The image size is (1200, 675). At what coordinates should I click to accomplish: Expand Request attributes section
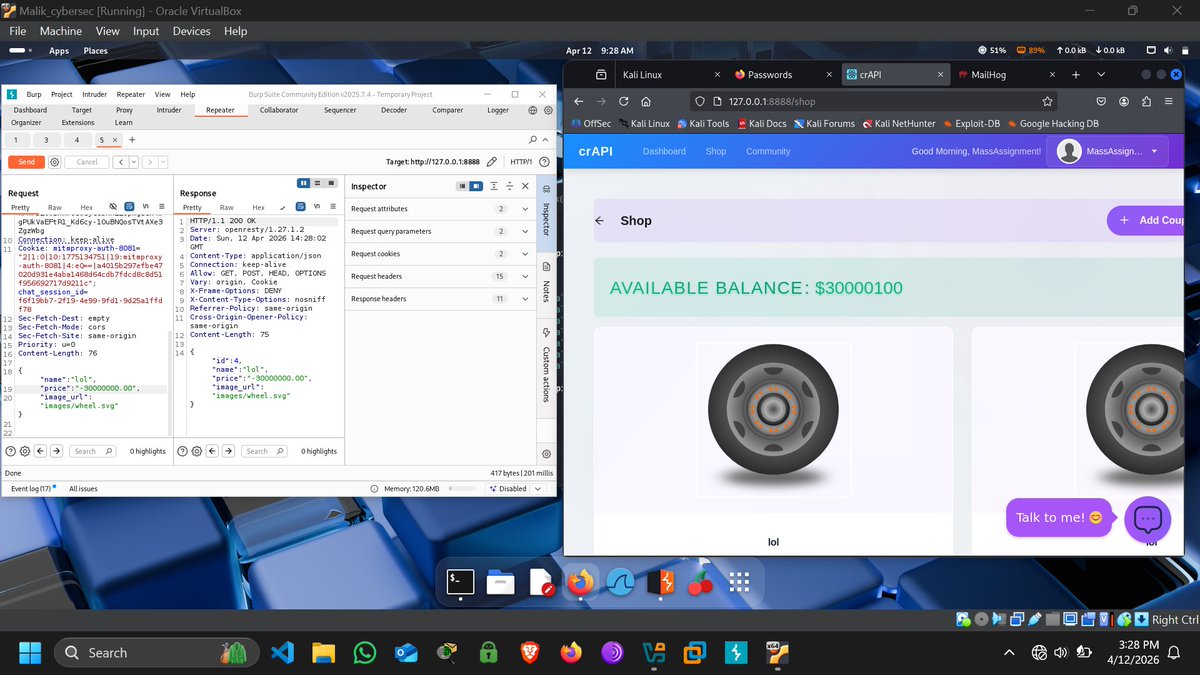tap(441, 209)
